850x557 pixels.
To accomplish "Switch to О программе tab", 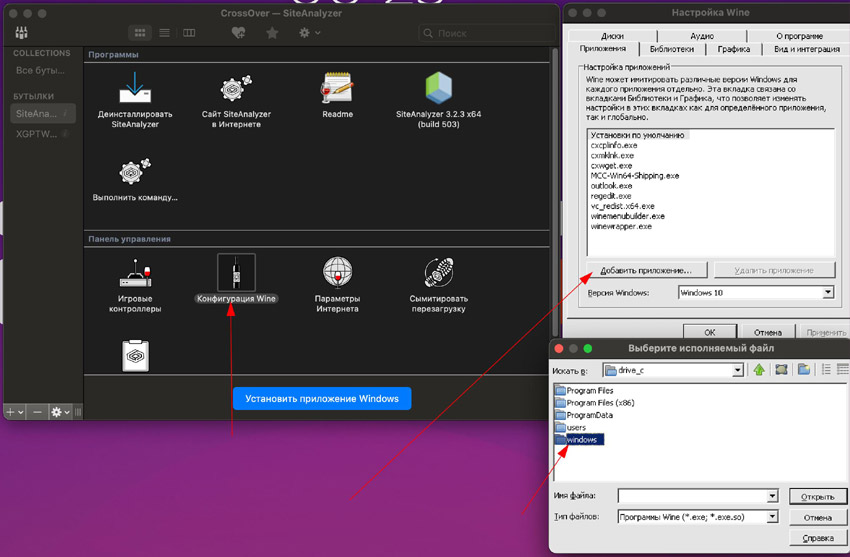I will click(800, 36).
